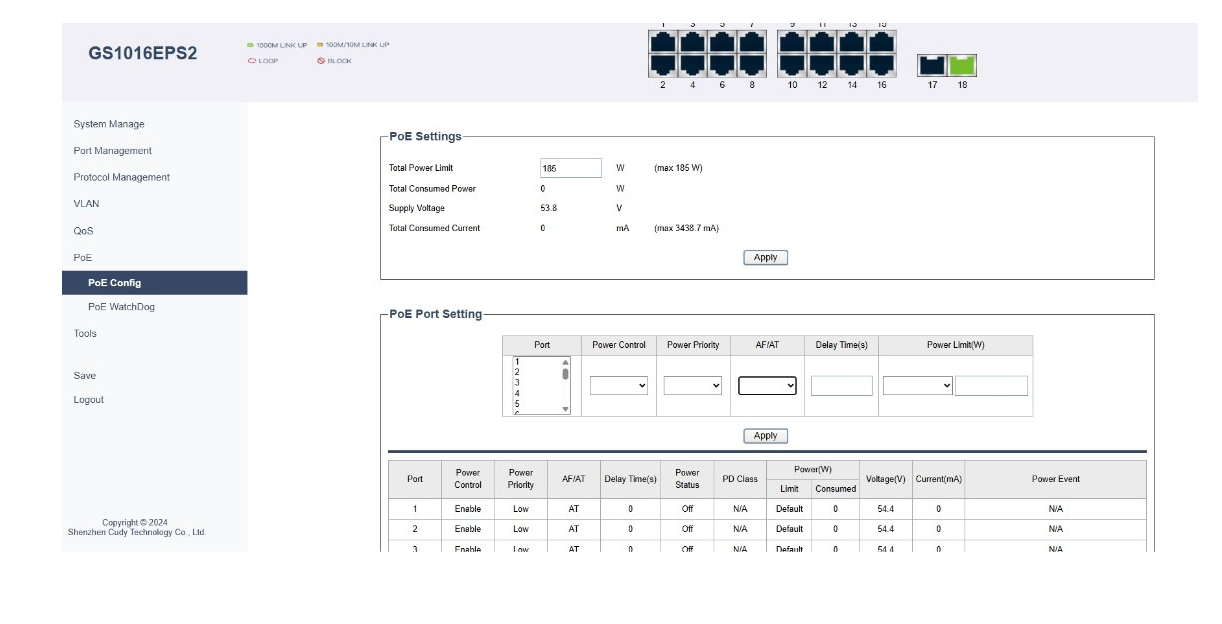Screen dimensions: 1222x624
Task: Open the Protocol Management menu
Action: point(122,177)
